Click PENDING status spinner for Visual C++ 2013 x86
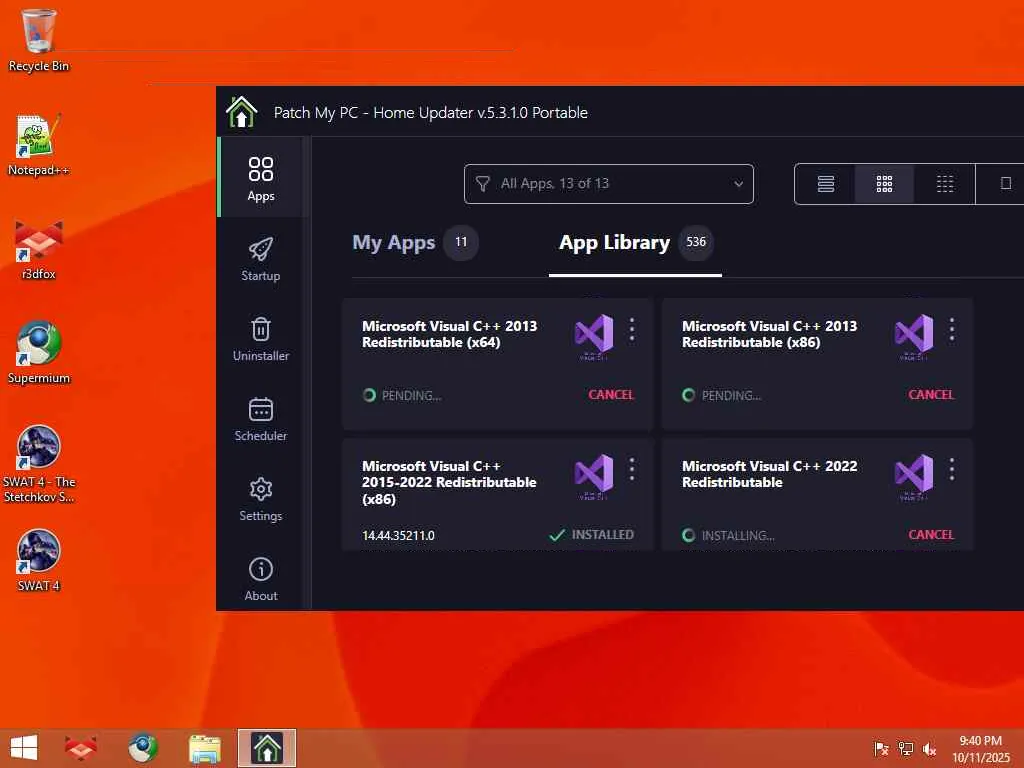This screenshot has width=1024, height=768. (688, 395)
